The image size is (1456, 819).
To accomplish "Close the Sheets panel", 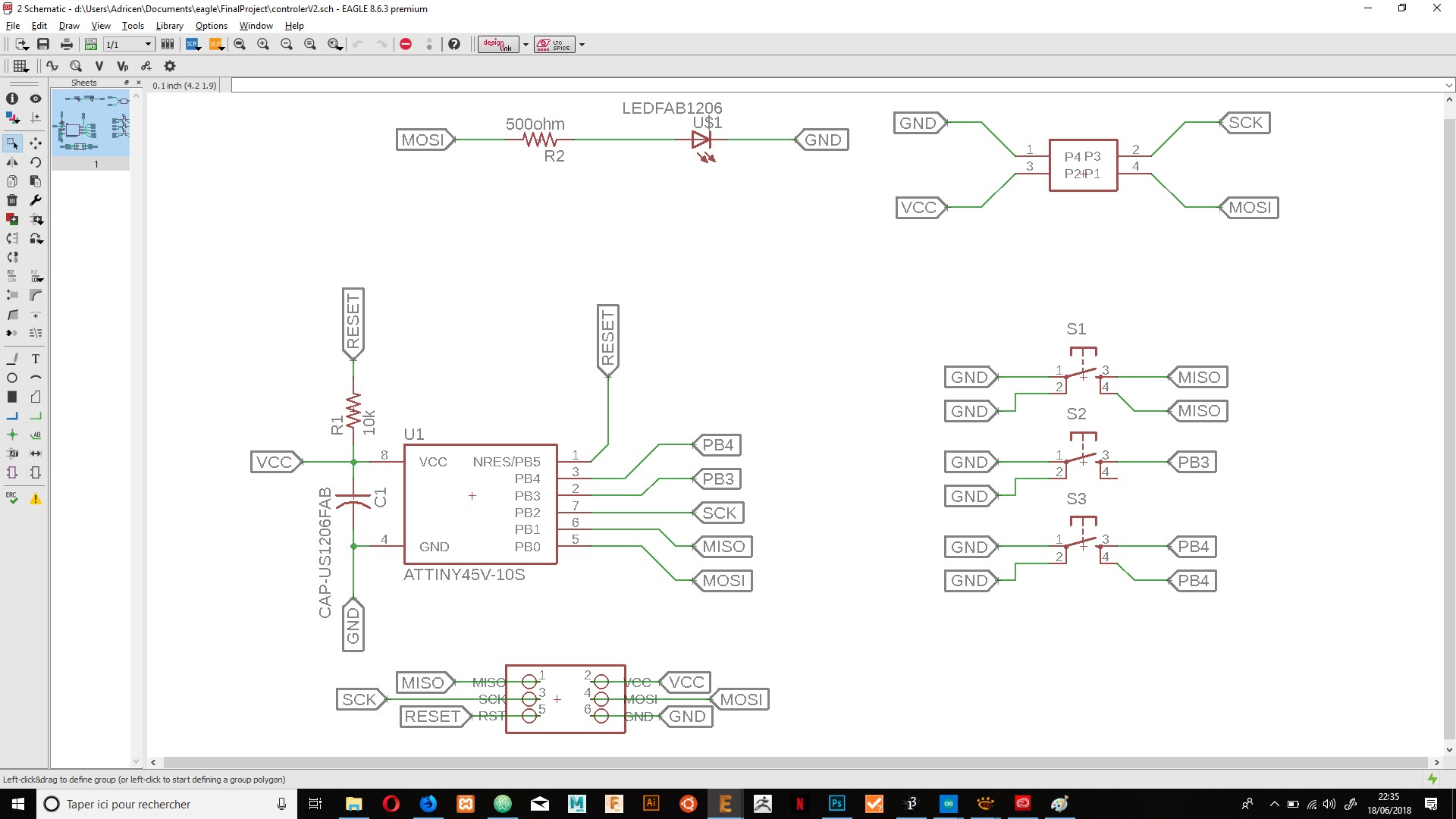I will (x=139, y=83).
